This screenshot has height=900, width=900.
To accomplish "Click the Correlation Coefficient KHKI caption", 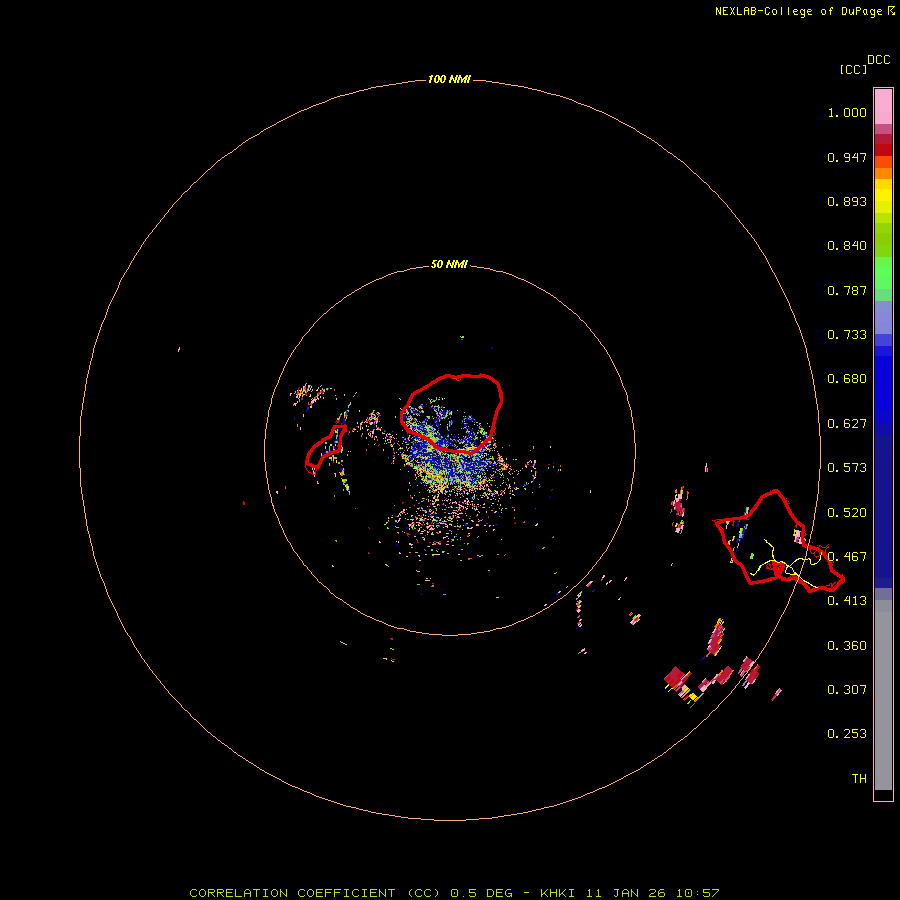I will click(x=454, y=893).
